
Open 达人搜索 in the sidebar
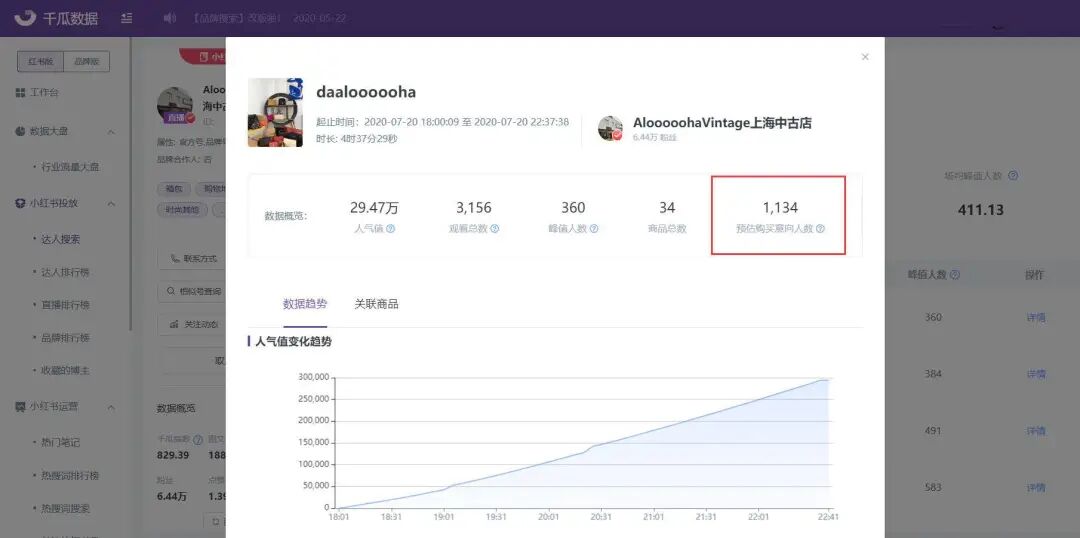click(x=61, y=239)
